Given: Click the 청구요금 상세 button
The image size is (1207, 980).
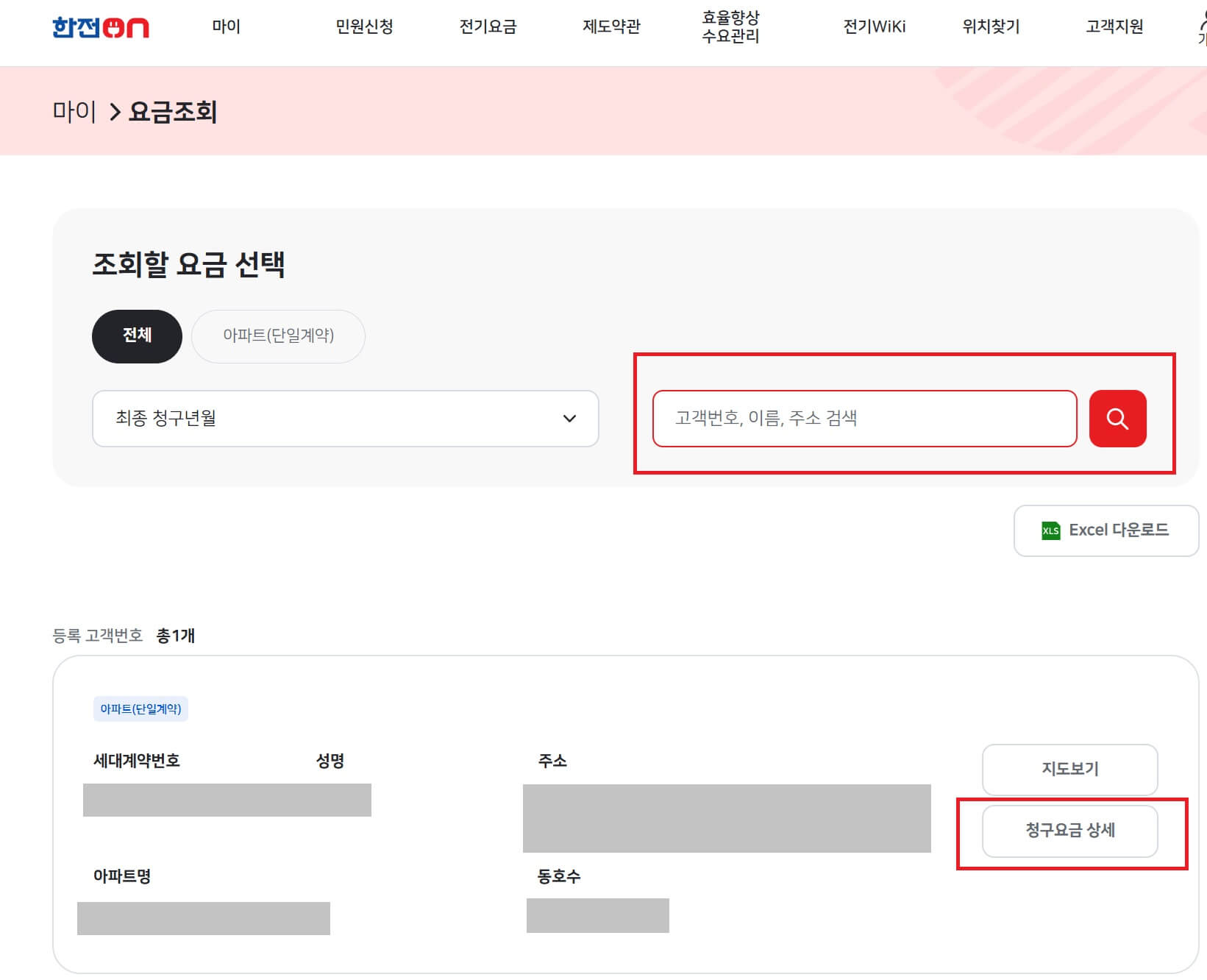Looking at the screenshot, I should [1070, 831].
